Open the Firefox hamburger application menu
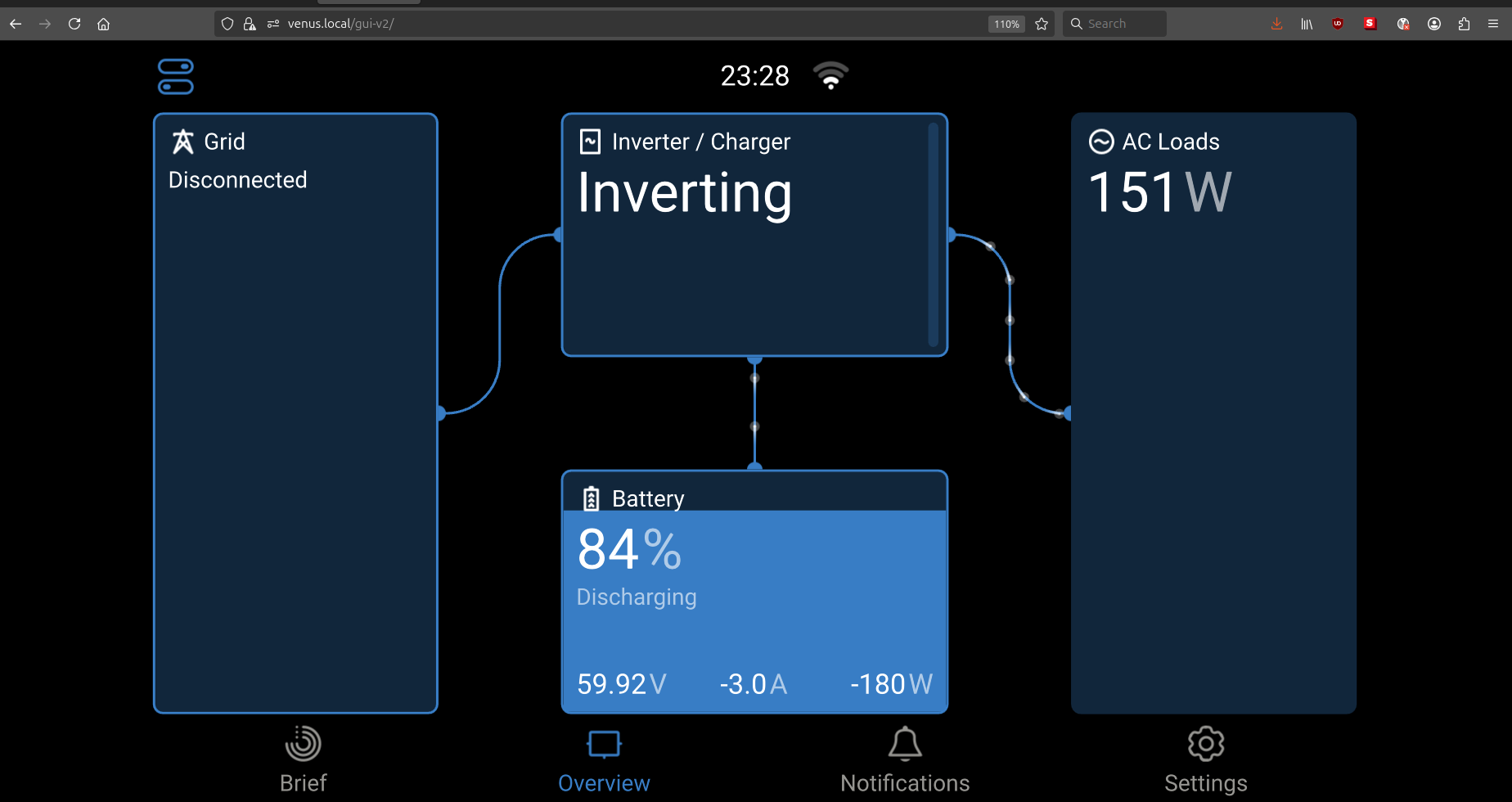 1493,24
